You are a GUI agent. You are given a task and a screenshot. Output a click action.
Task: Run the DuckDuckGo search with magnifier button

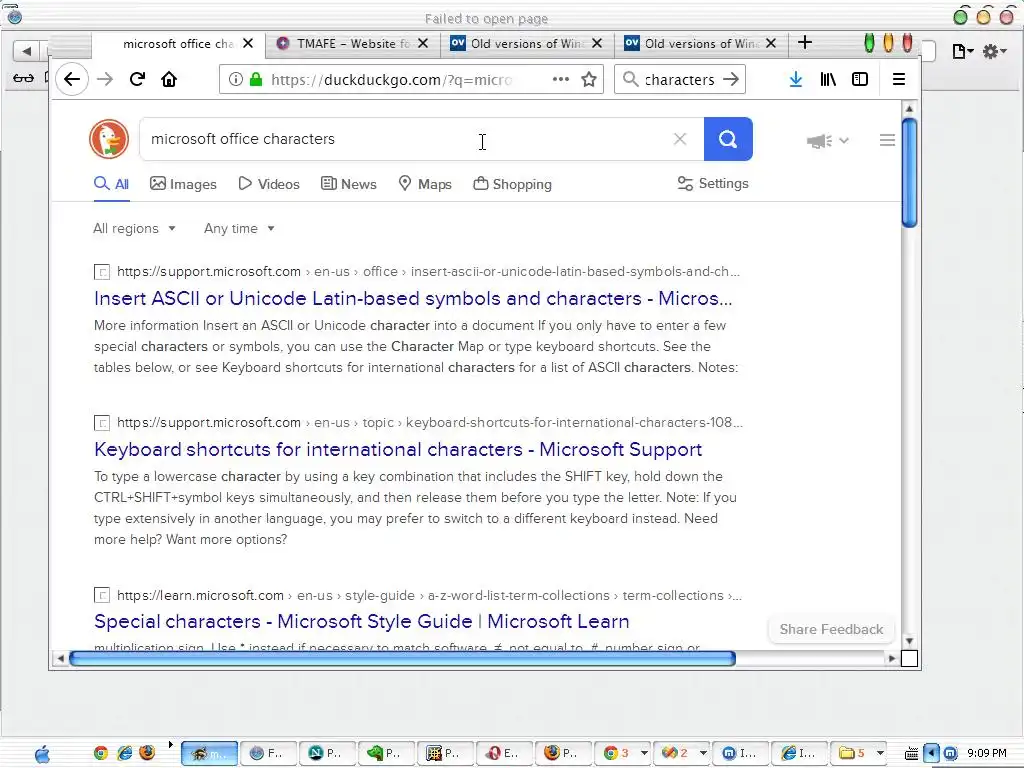click(728, 139)
